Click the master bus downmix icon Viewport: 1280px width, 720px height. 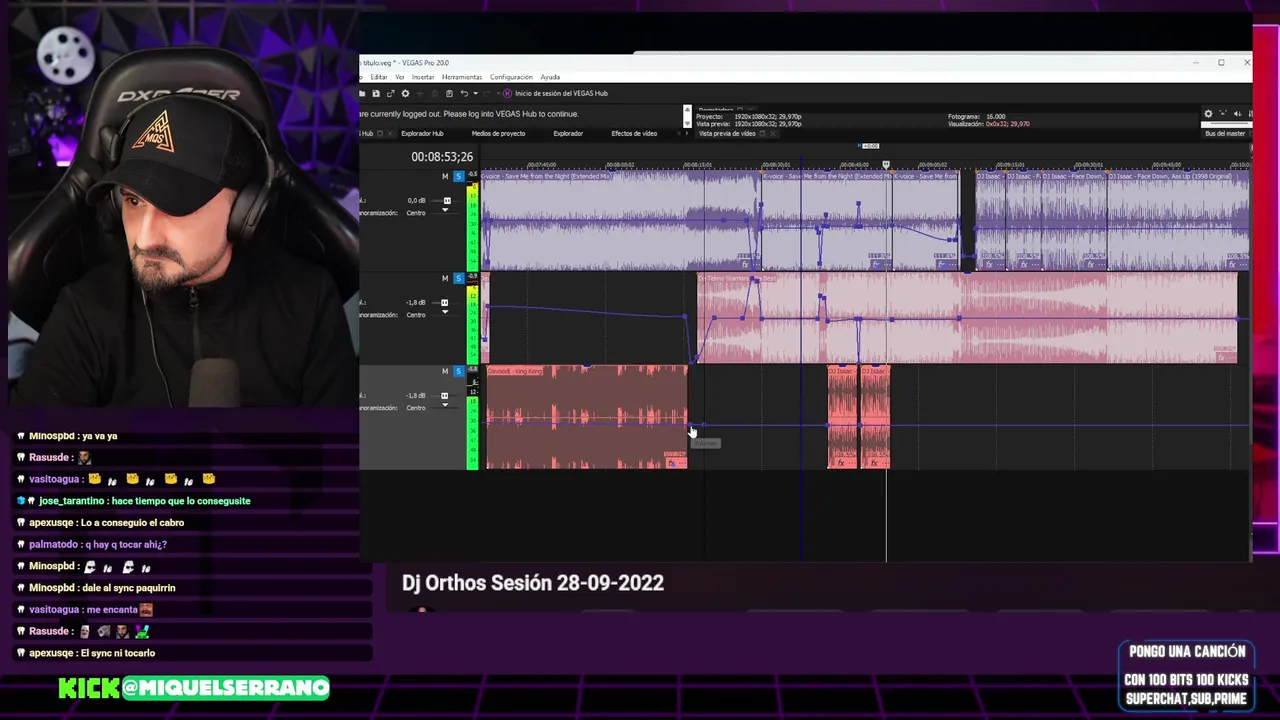[1222, 114]
